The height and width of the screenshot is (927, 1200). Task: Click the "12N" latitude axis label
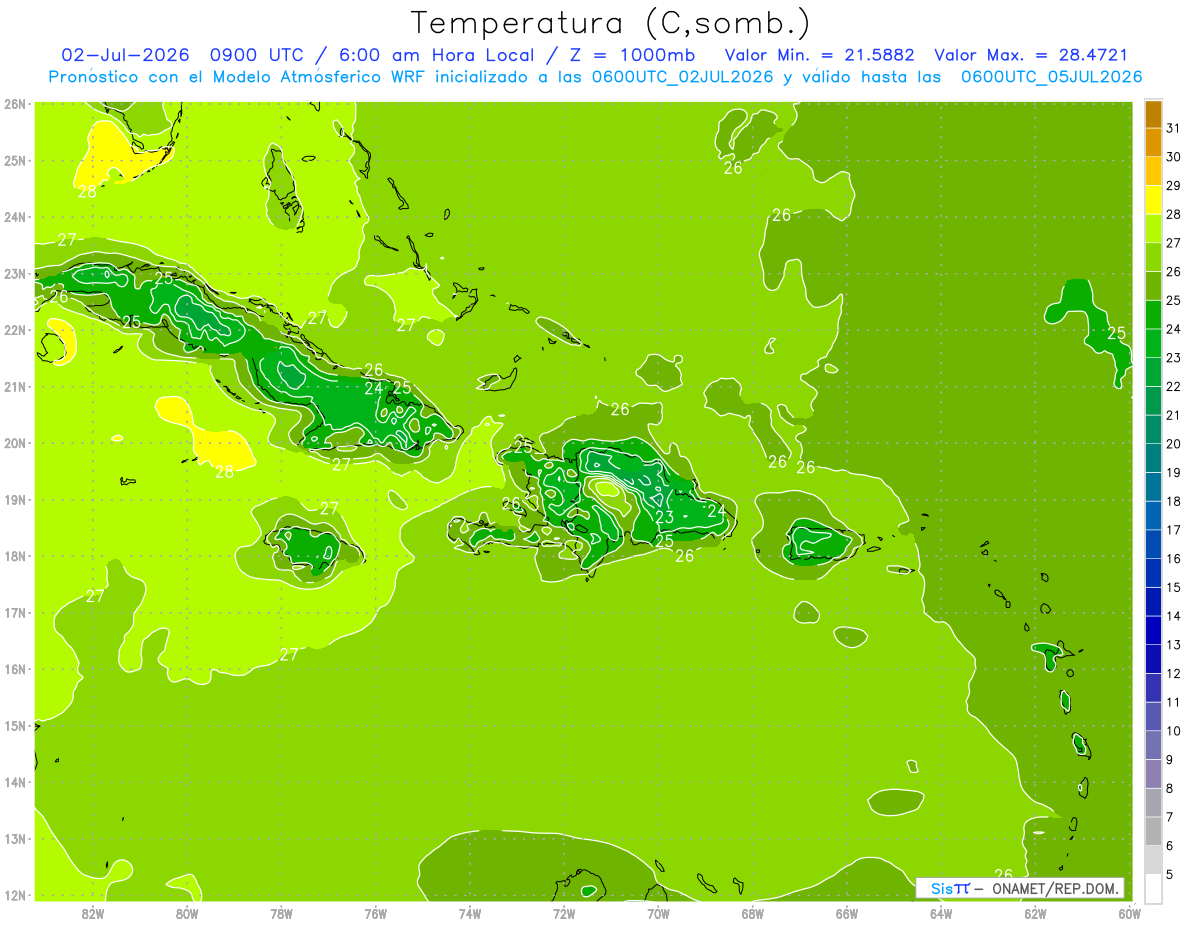tap(14, 895)
